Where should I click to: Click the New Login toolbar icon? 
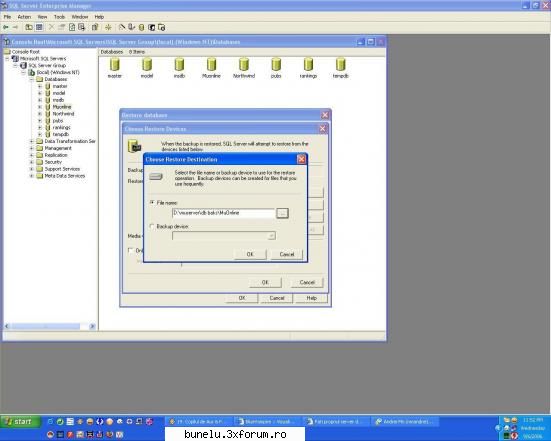tap(151, 27)
